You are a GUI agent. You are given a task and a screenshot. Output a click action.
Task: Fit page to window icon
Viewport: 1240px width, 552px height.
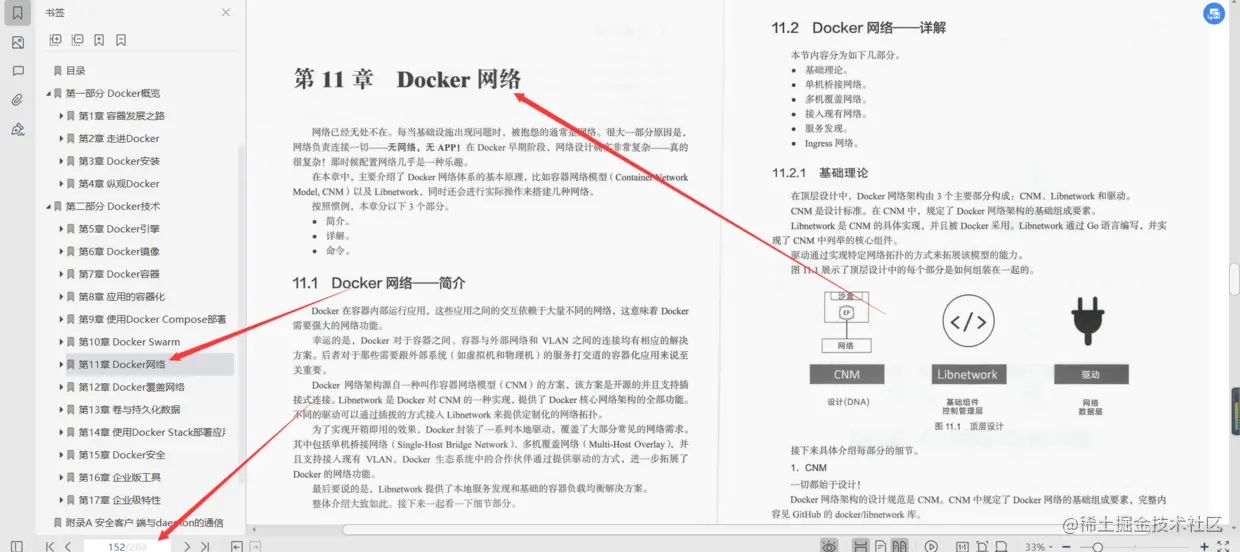point(982,546)
